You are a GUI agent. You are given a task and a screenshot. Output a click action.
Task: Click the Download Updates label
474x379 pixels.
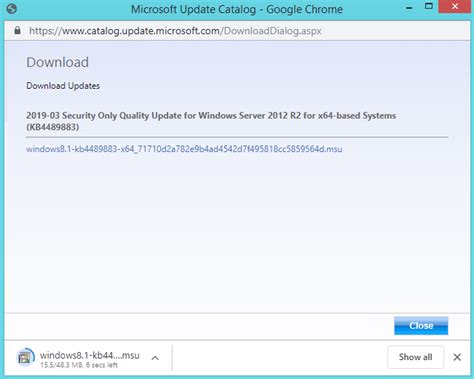(63, 86)
